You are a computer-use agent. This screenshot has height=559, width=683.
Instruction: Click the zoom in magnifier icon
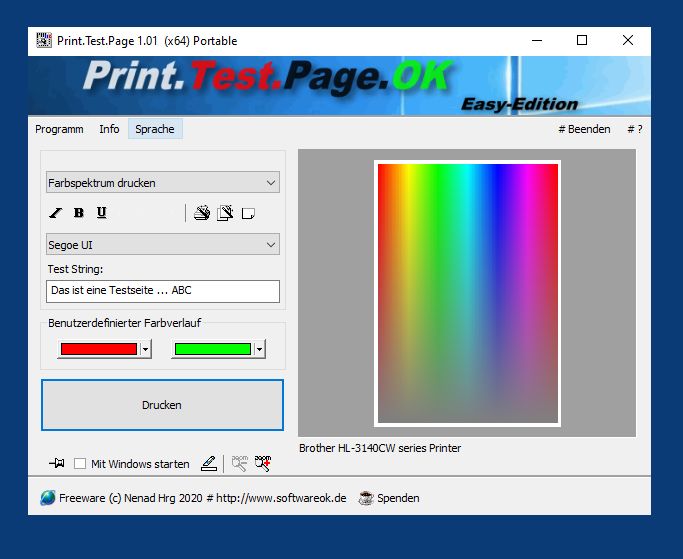point(263,463)
